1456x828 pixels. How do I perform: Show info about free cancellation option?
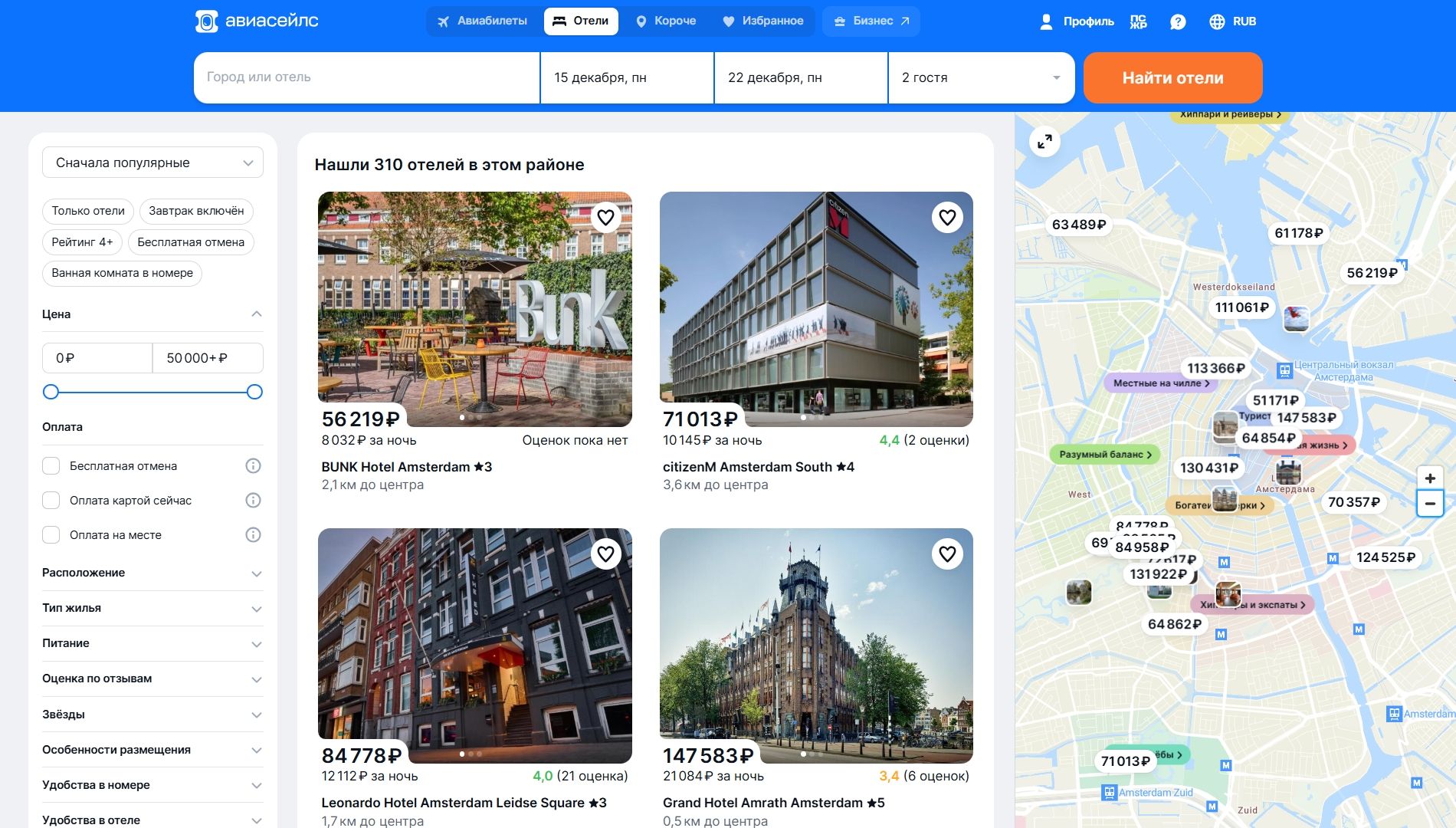[x=253, y=466]
